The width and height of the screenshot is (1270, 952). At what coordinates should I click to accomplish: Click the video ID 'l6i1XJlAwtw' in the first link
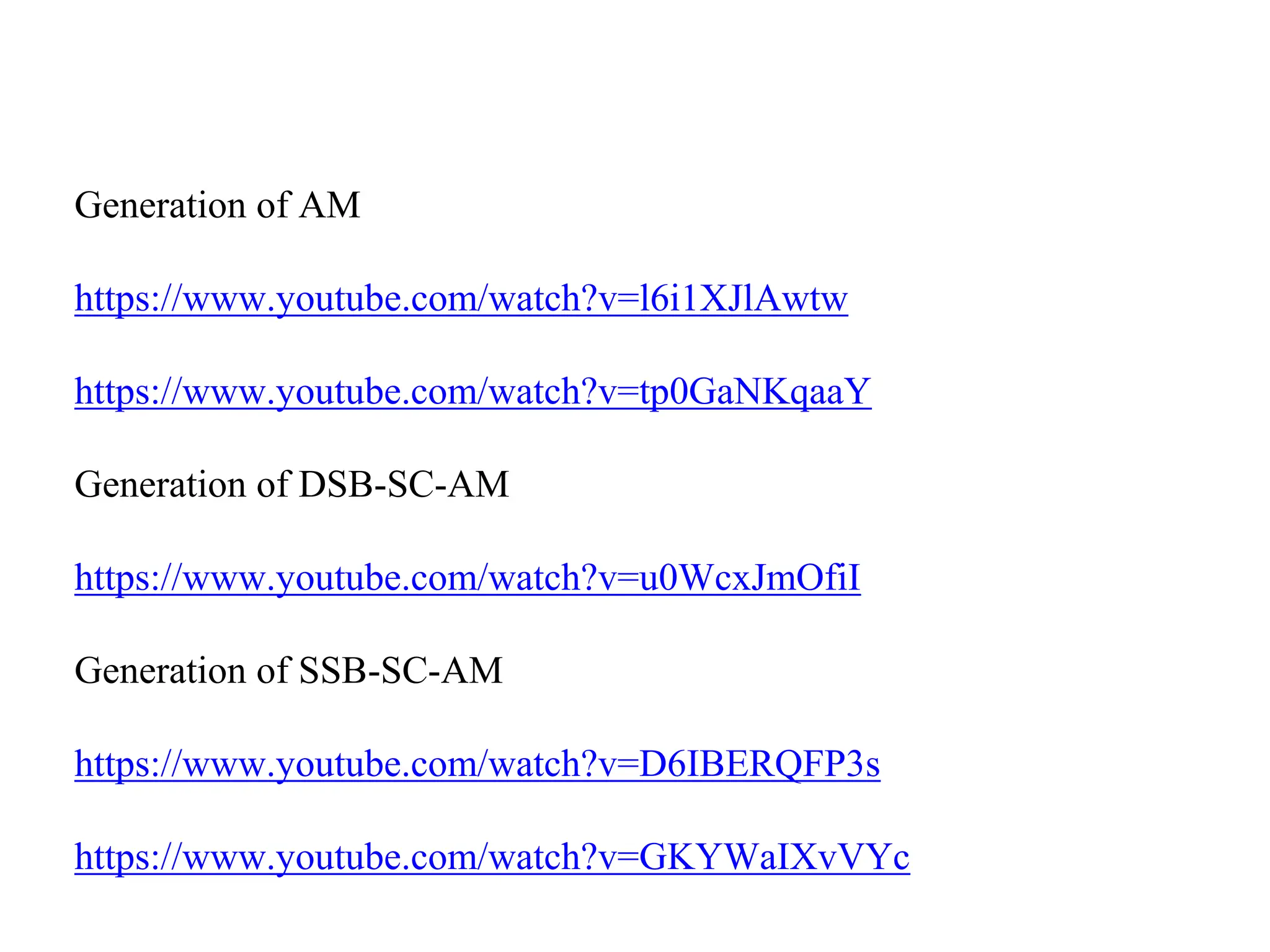coord(744,299)
